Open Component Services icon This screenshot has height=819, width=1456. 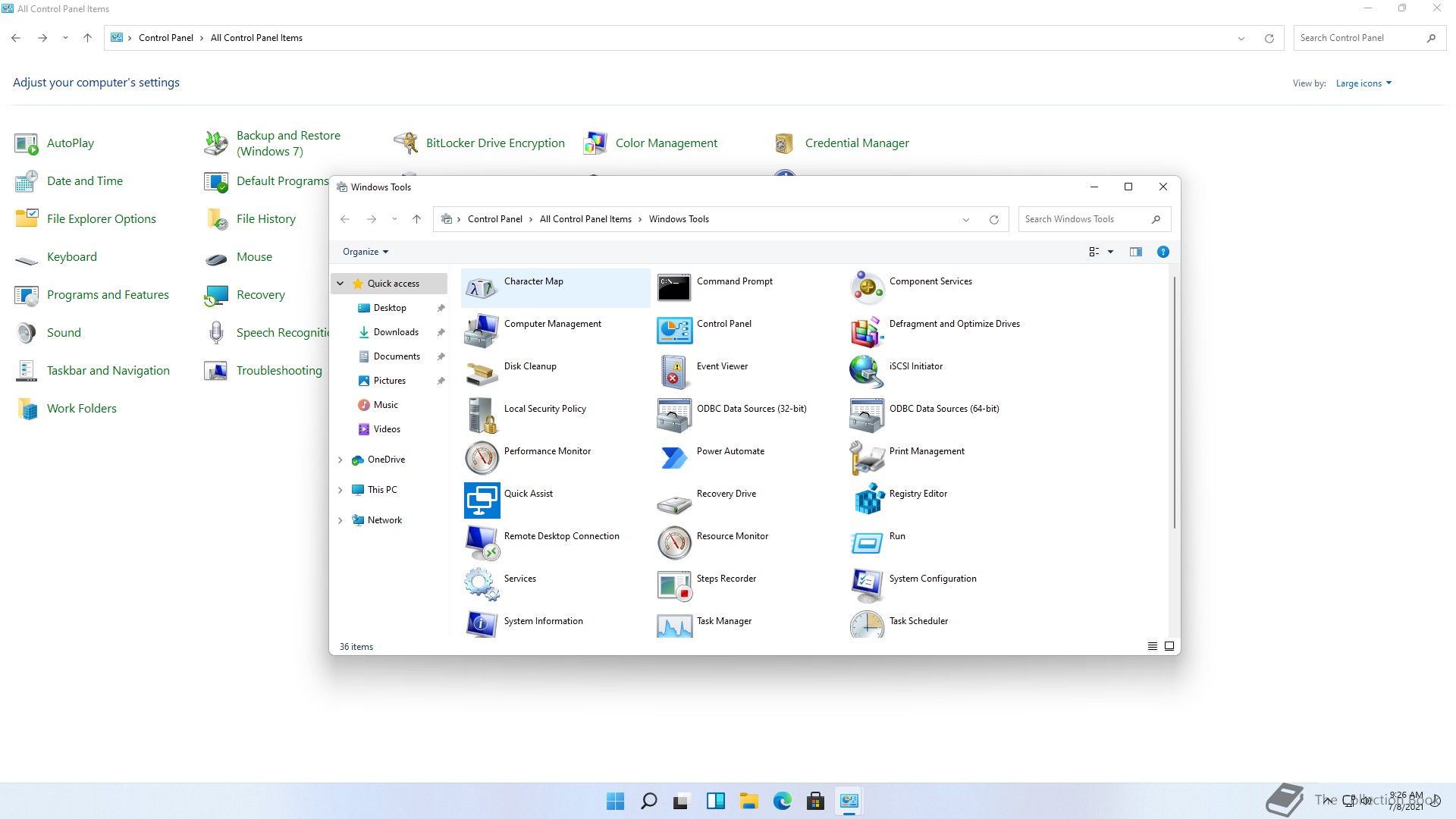click(x=867, y=288)
